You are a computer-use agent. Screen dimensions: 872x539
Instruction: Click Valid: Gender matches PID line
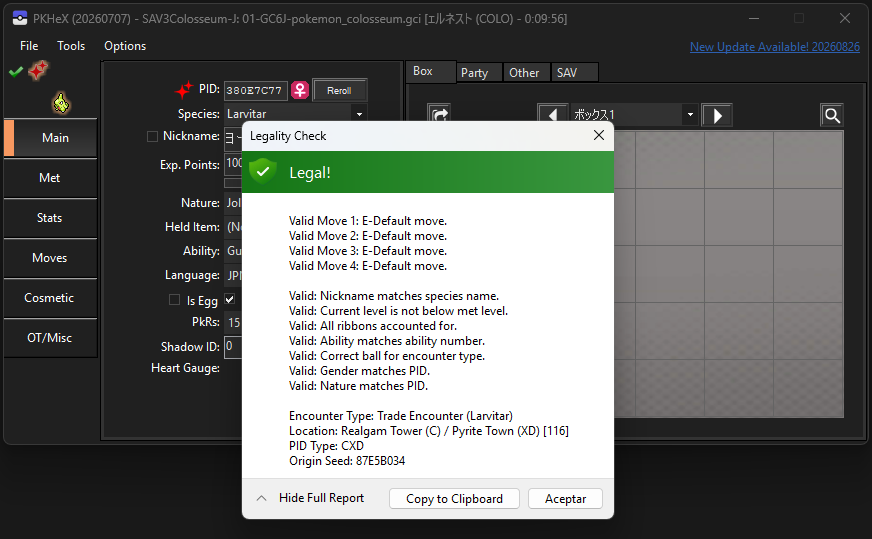coord(359,370)
